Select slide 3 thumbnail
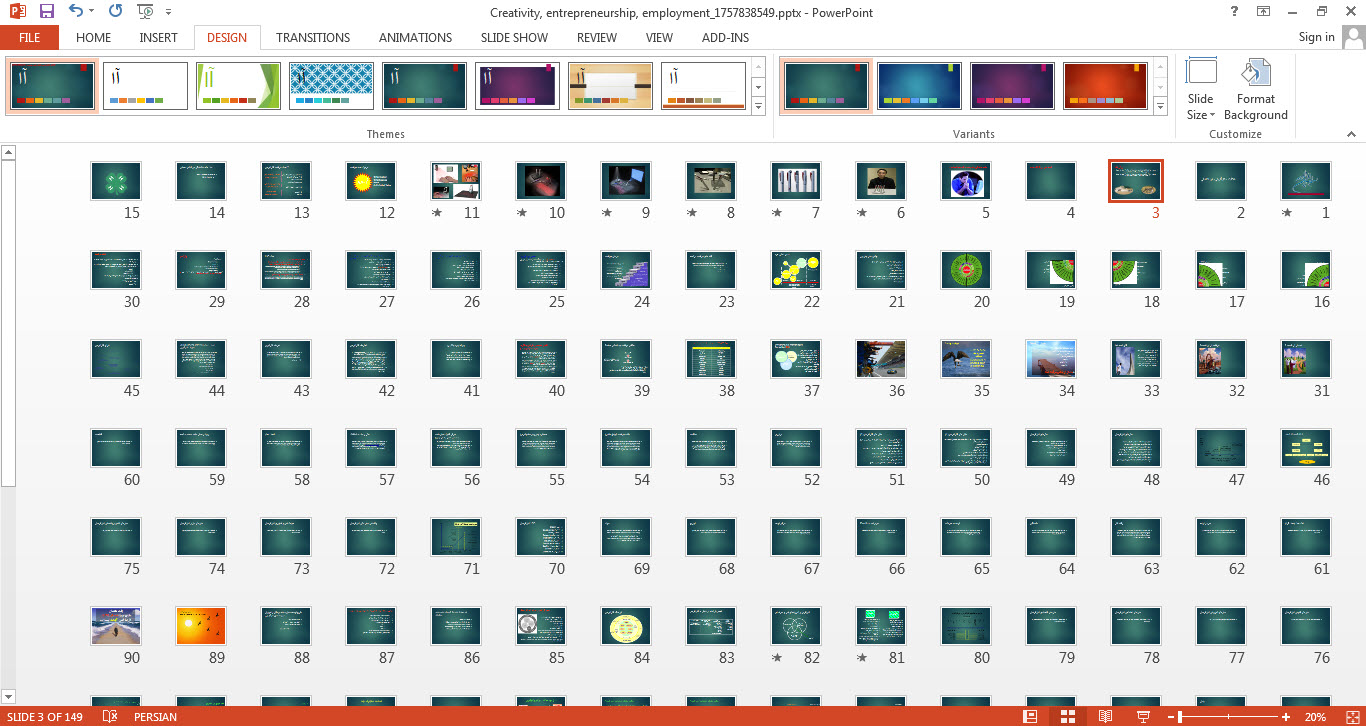 1135,181
